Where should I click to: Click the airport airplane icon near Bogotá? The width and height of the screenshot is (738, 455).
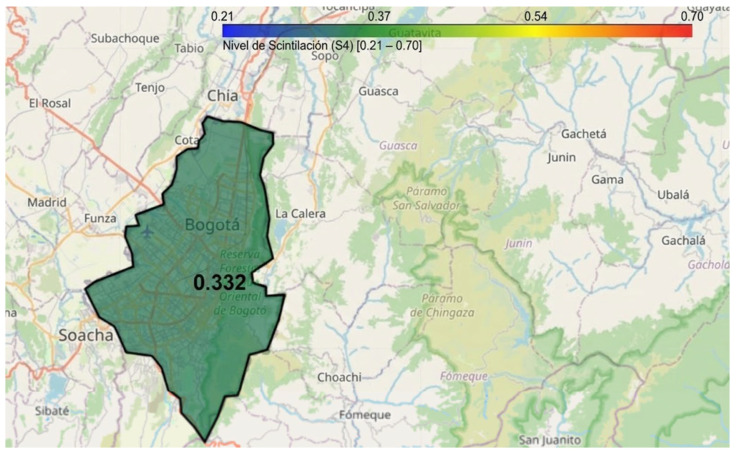tap(147, 231)
